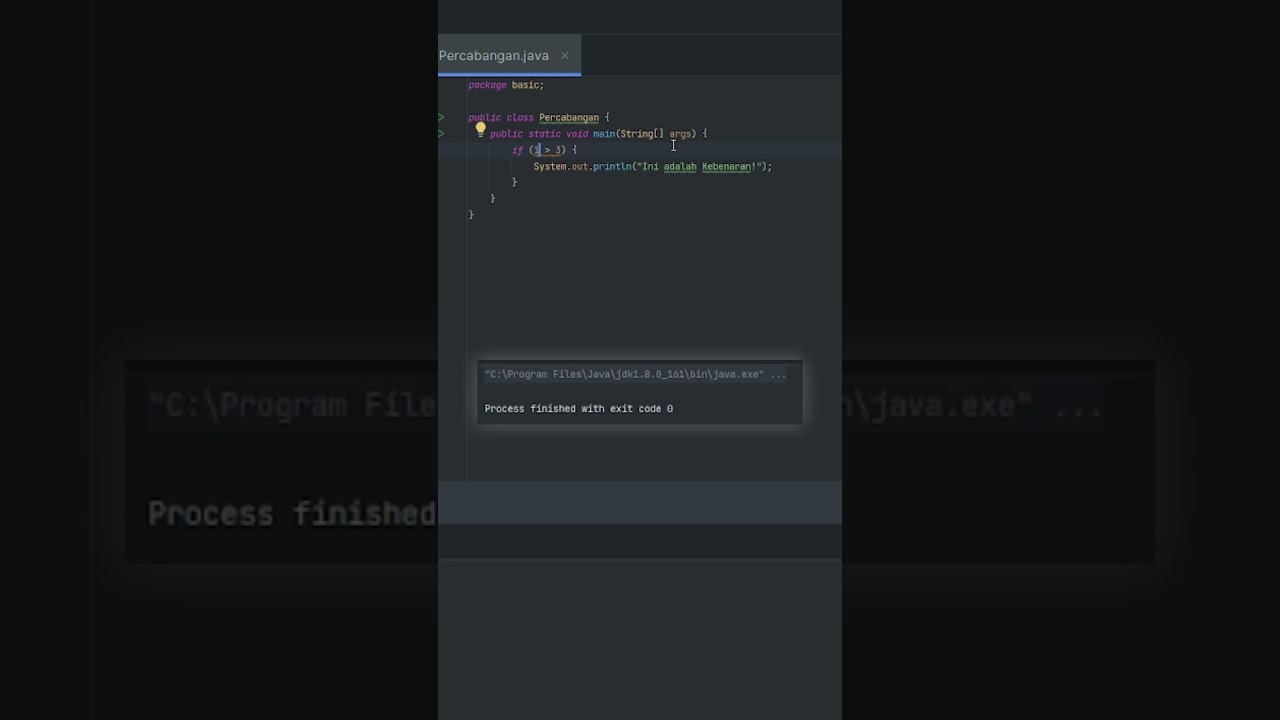This screenshot has height=720, width=1280.
Task: Place cursor in the 'if (1 > 3)' condition
Action: [x=548, y=150]
